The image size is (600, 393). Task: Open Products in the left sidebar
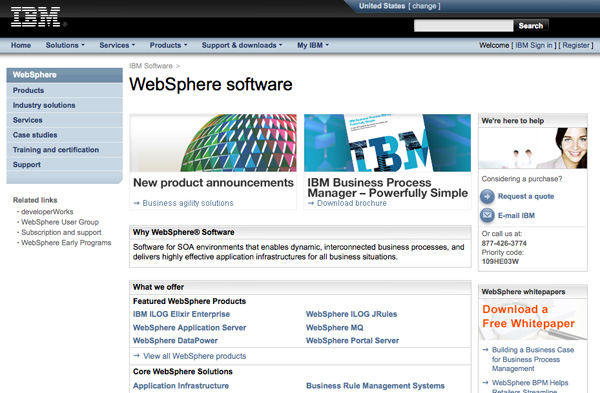(64, 90)
